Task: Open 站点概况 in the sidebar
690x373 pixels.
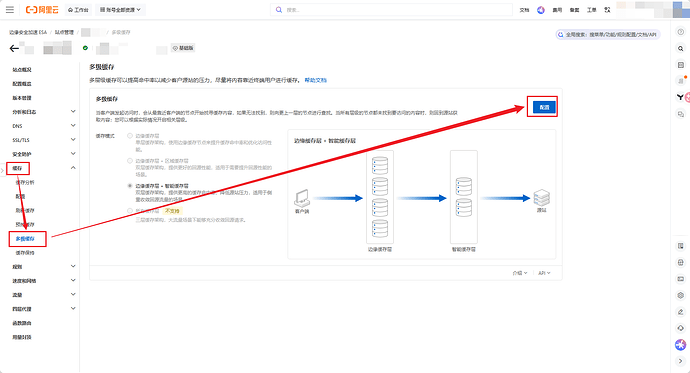Action: coord(22,69)
